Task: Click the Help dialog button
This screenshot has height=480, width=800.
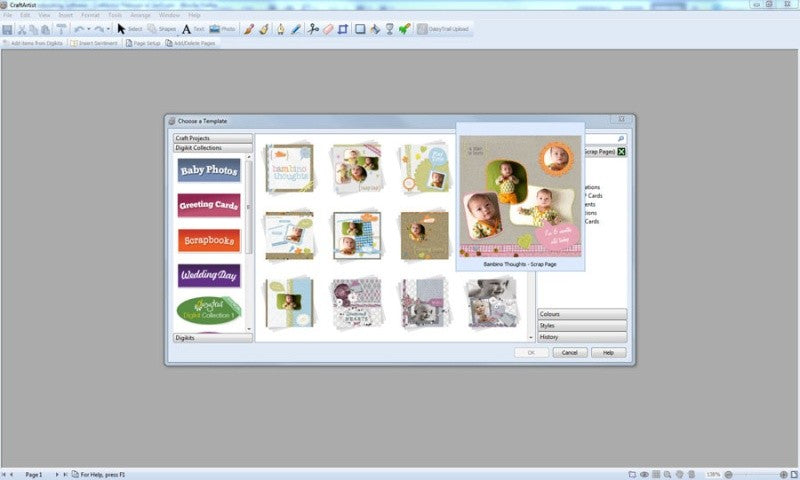Action: [x=608, y=352]
